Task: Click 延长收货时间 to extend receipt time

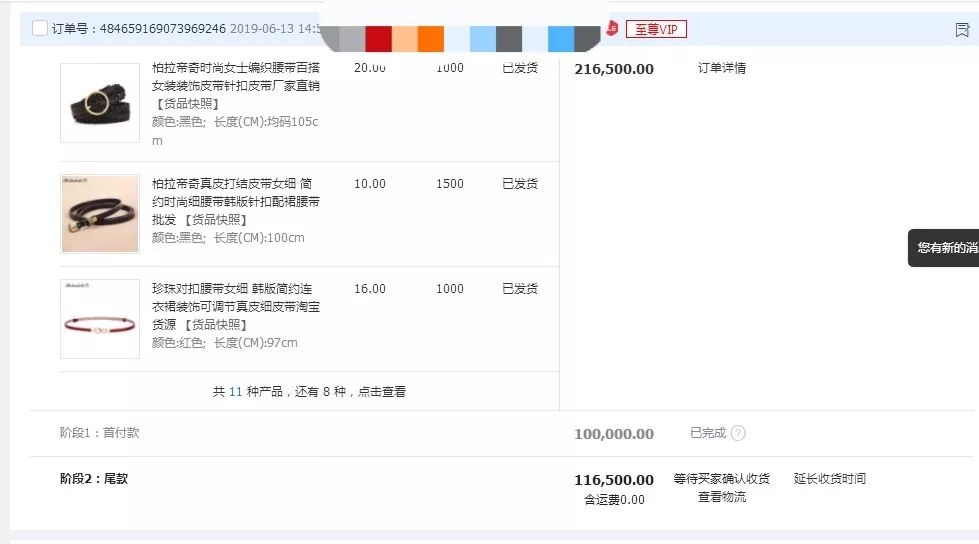Action: 829,479
